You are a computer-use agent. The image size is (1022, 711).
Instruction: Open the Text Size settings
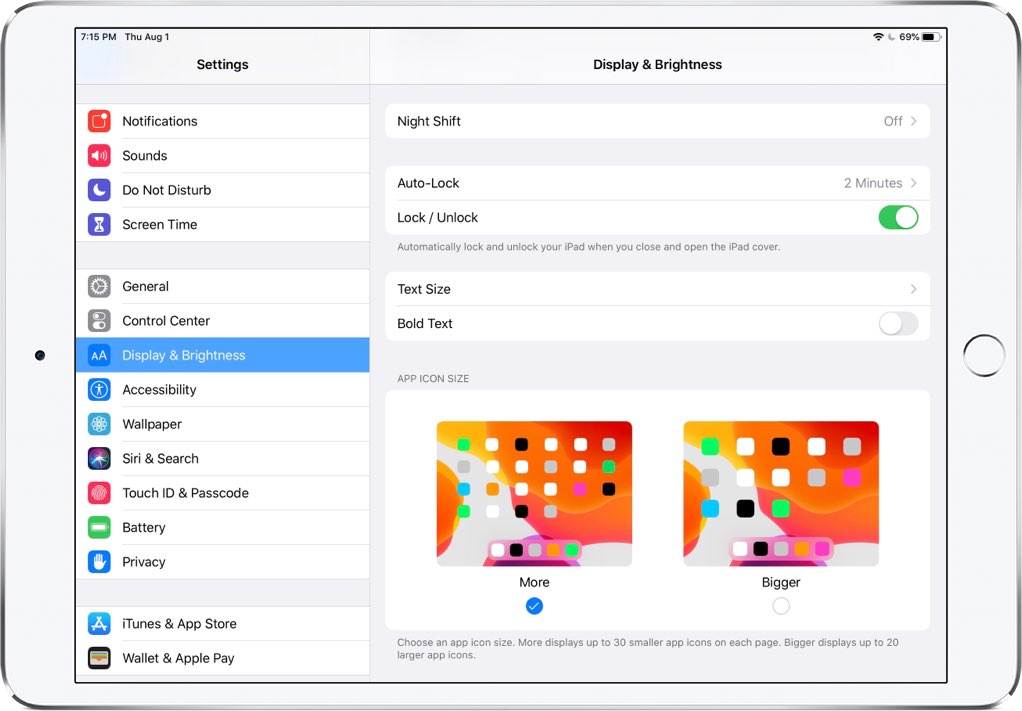point(657,289)
